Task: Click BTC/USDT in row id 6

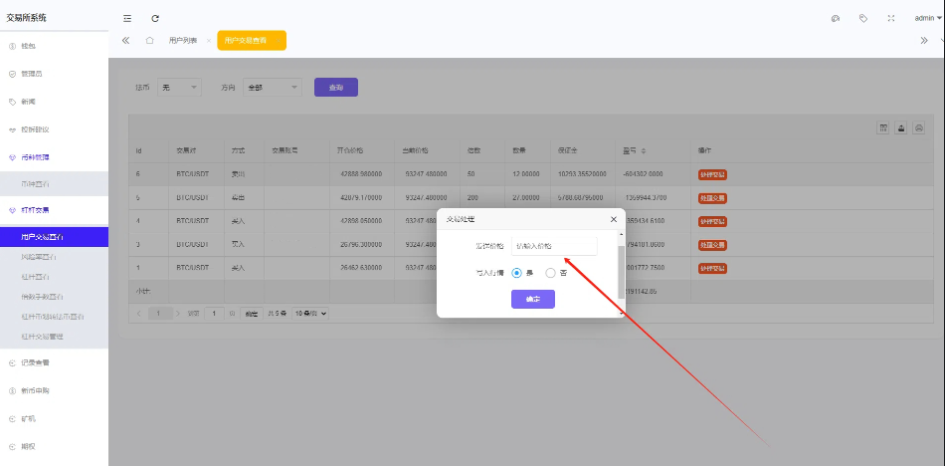Action: tap(192, 174)
